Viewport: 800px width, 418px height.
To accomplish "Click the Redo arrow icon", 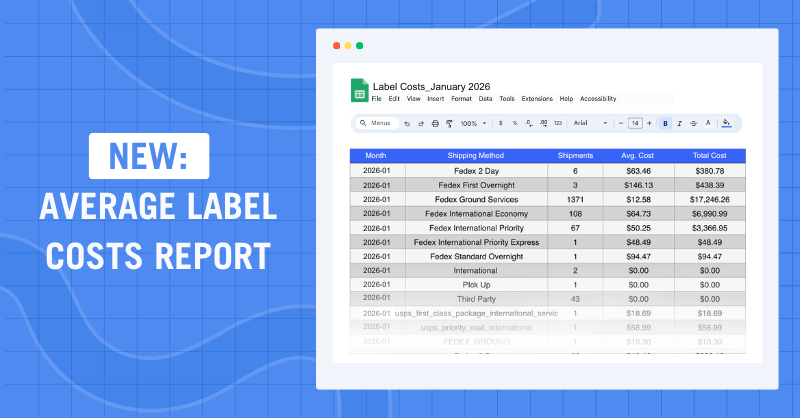I will (421, 123).
